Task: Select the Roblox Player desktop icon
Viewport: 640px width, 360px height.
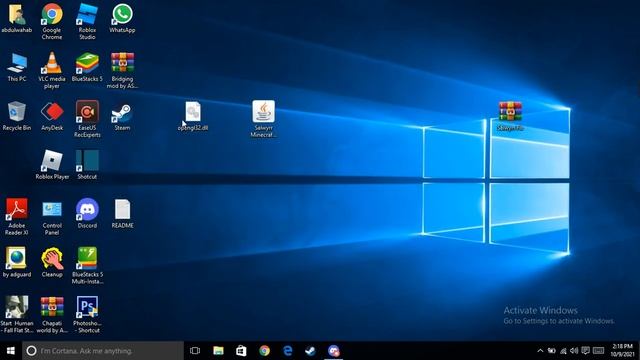Action: 52,161
